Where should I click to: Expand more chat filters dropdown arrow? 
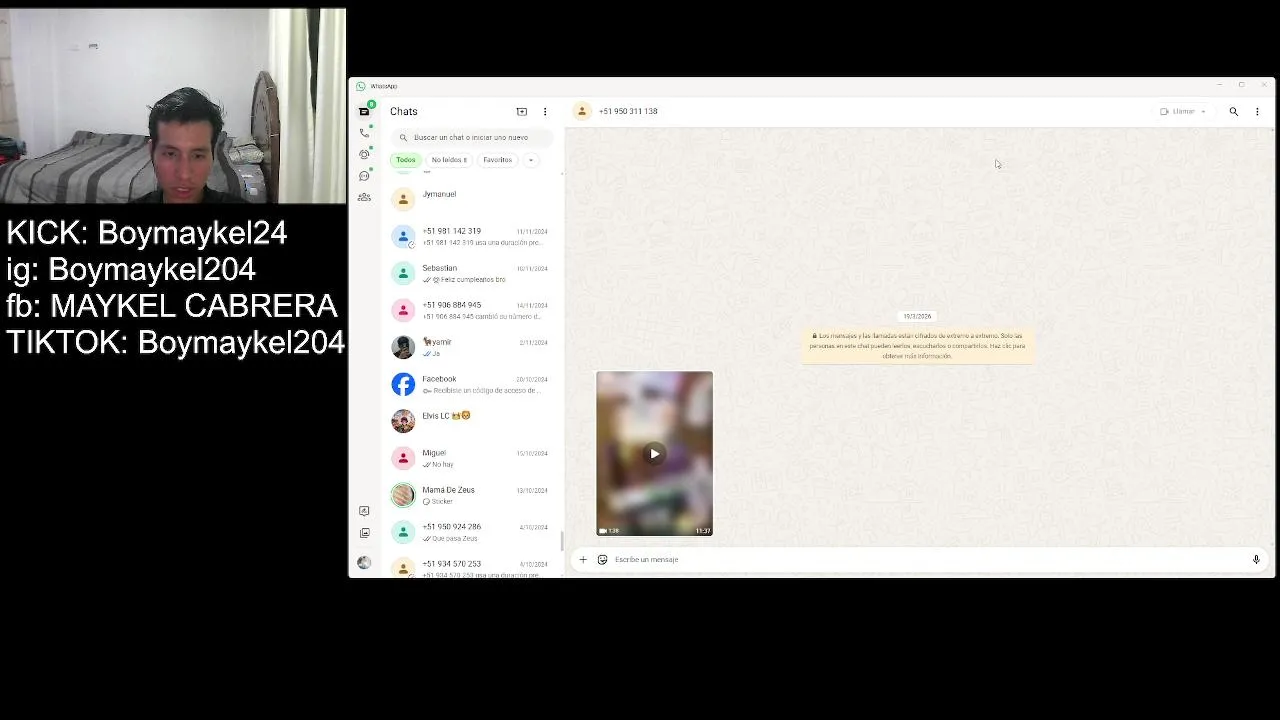coord(531,160)
